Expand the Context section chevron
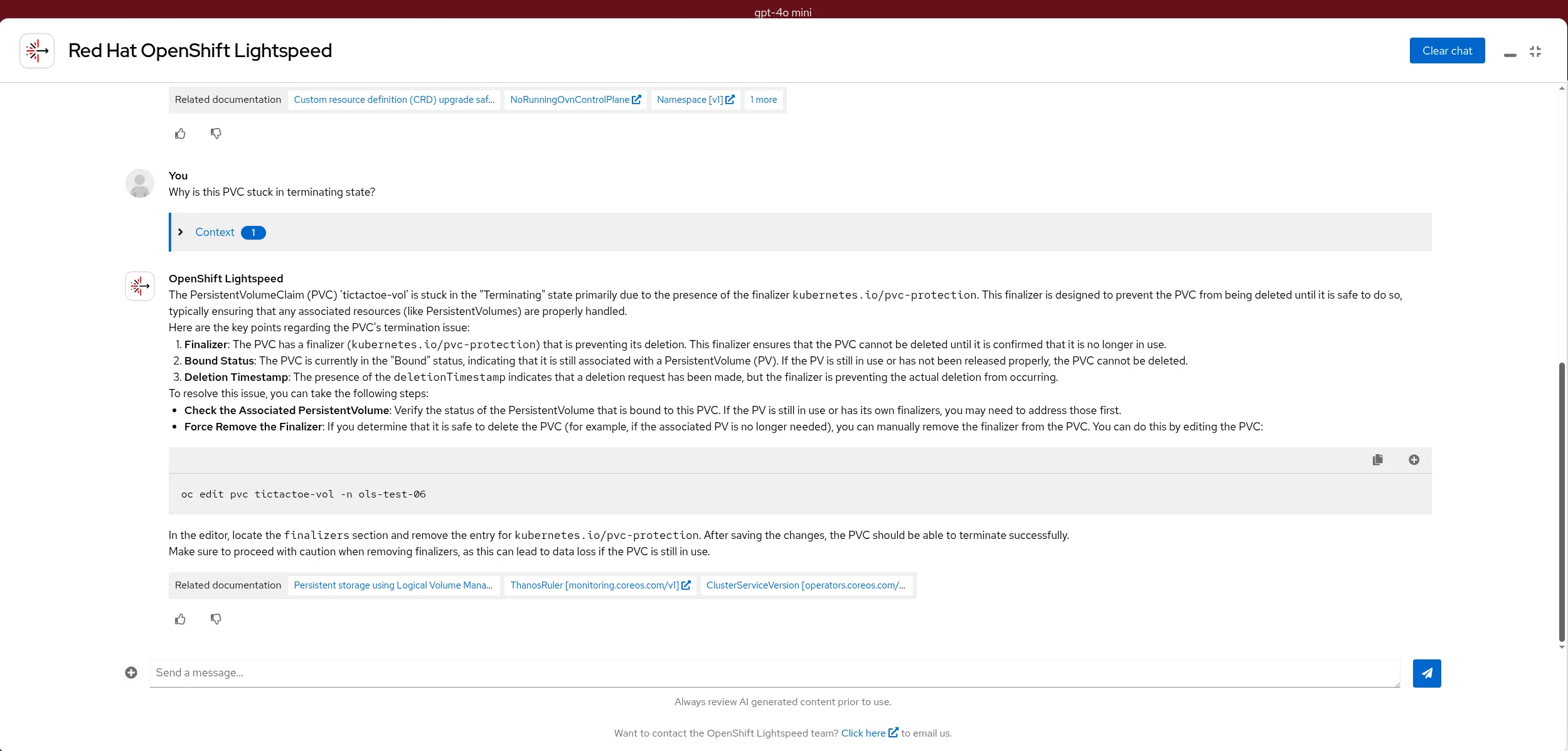The width and height of the screenshot is (1568, 751). [x=181, y=232]
